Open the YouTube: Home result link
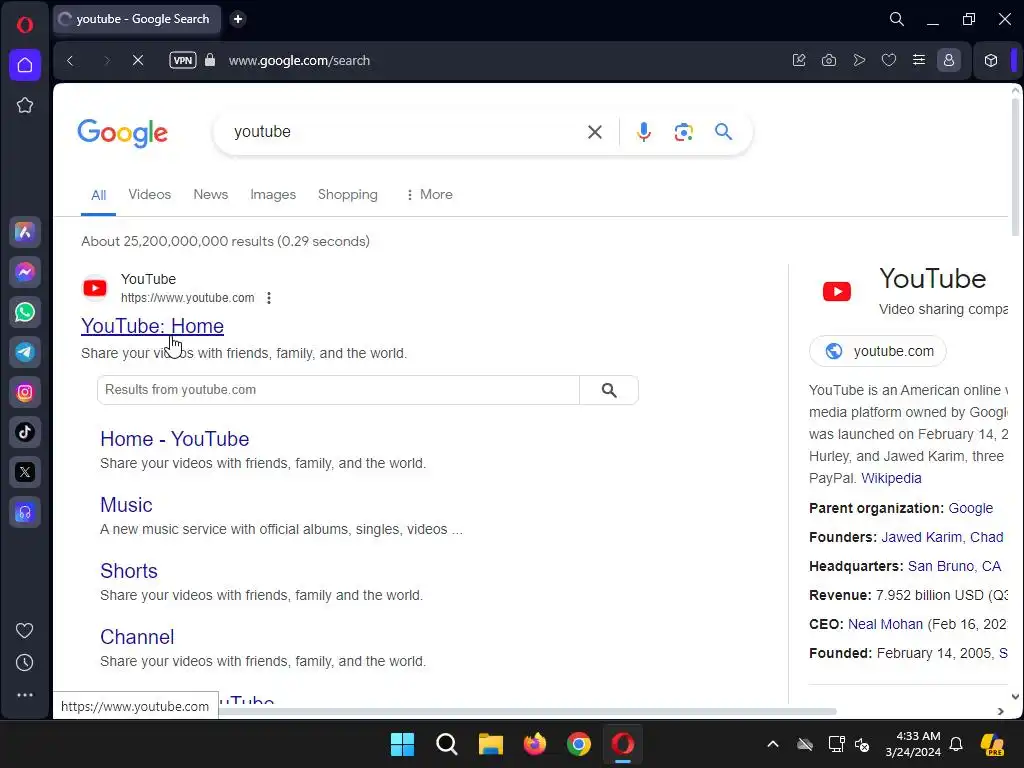 point(152,326)
